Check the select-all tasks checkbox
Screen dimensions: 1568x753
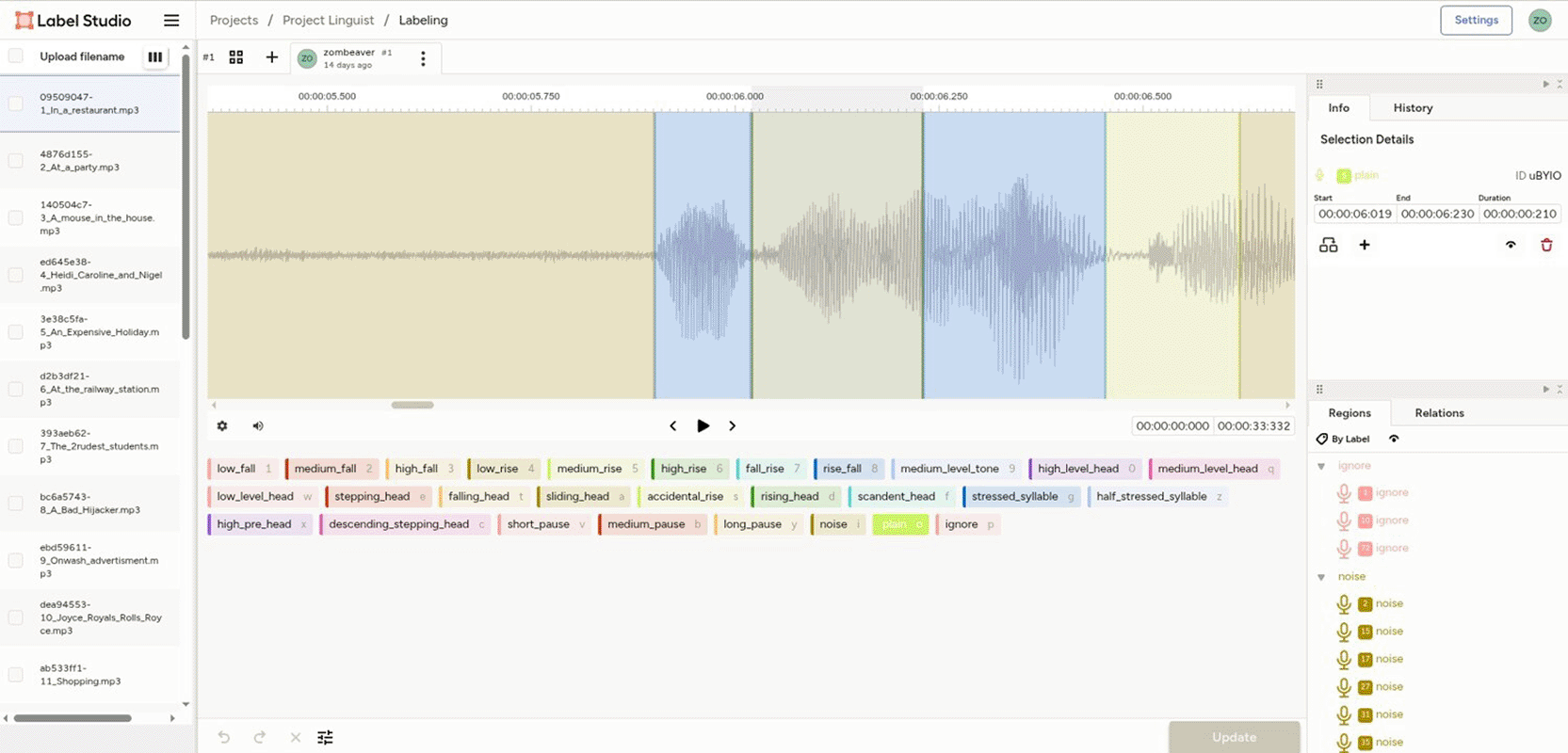tap(16, 56)
